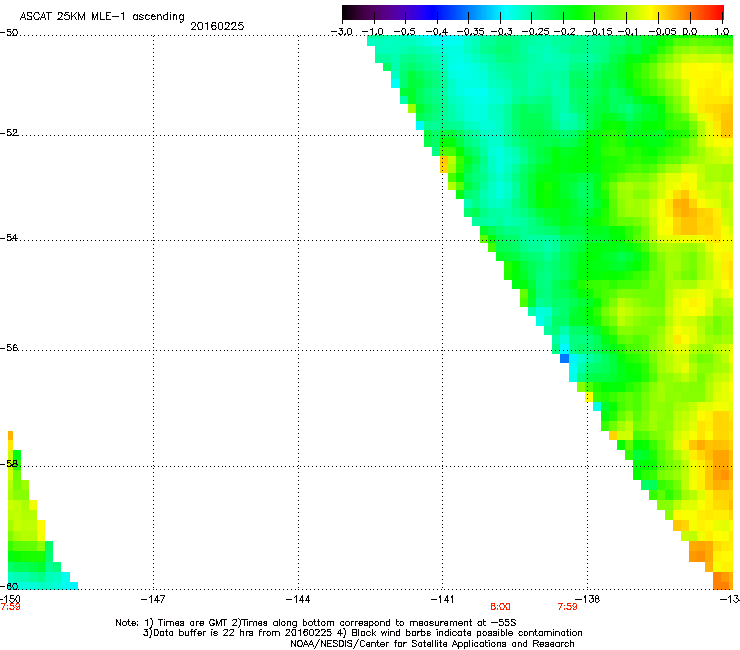The image size is (740, 650).
Task: Click the "-0.1" color scale label
Action: coord(628,32)
